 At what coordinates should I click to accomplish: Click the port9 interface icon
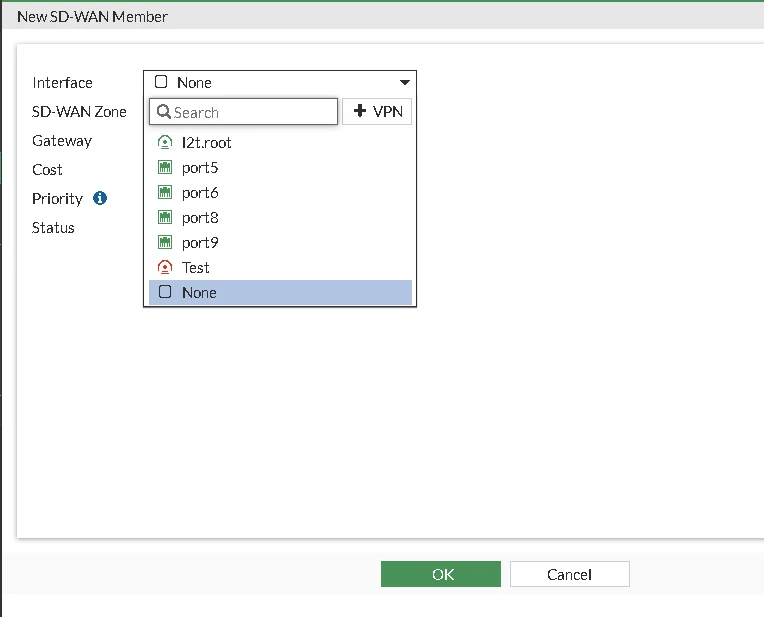(x=165, y=242)
